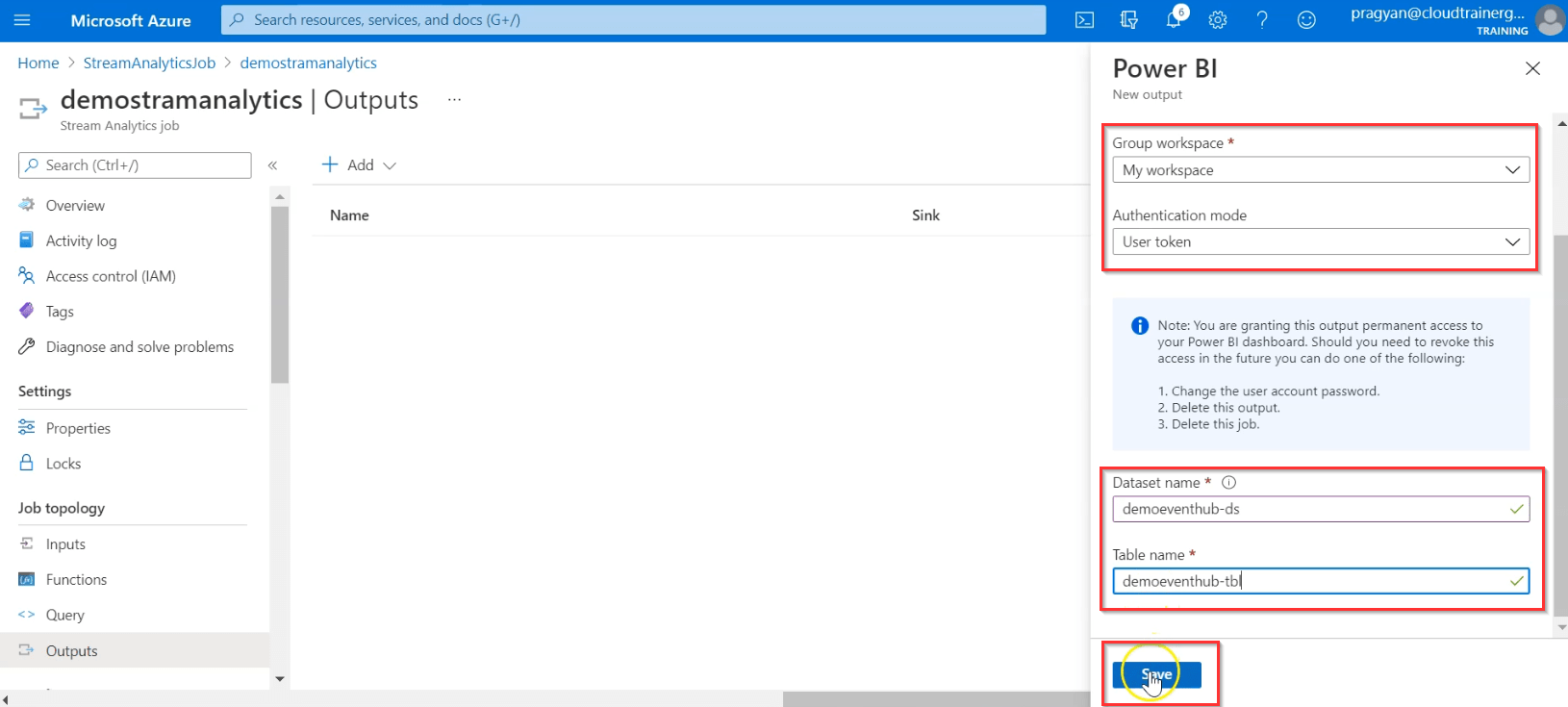Open portal settings gear

[x=1218, y=20]
